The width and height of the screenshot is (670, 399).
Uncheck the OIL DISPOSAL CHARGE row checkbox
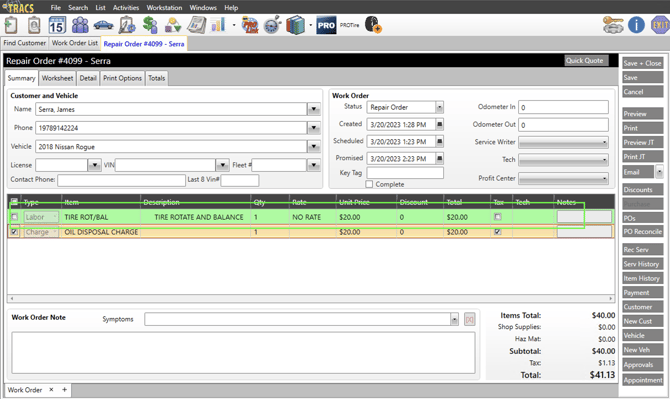click(14, 232)
